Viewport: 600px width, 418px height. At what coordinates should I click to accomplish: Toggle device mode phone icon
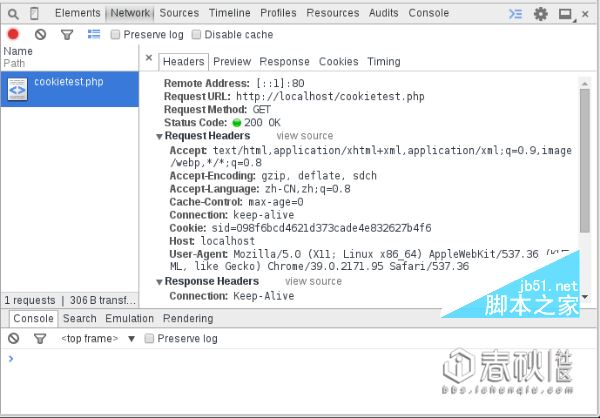pyautogui.click(x=34, y=13)
